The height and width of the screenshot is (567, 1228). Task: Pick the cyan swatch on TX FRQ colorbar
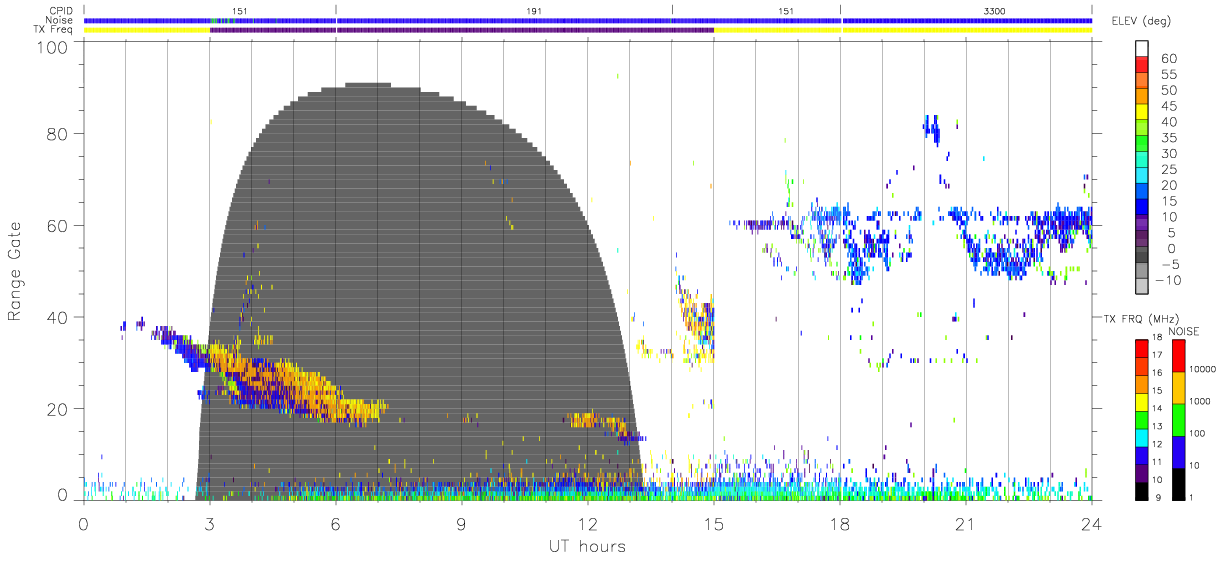1141,437
